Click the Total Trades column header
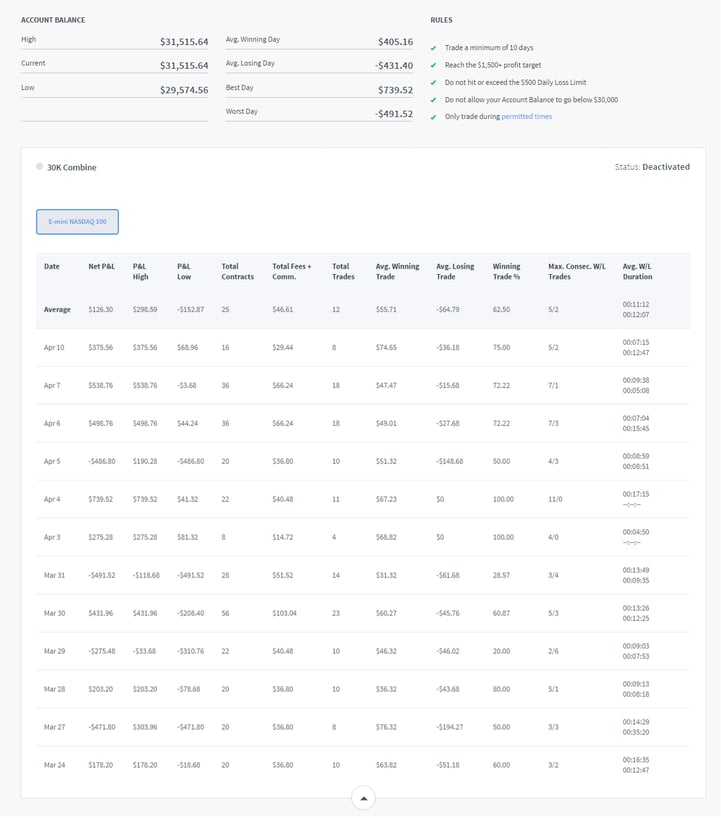 (x=342, y=272)
